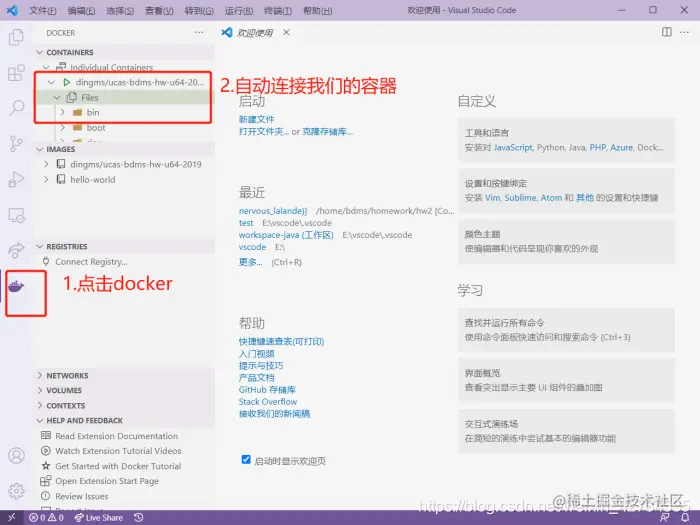Click the feedback icon in status bar
This screenshot has width=700, height=525.
point(665,517)
